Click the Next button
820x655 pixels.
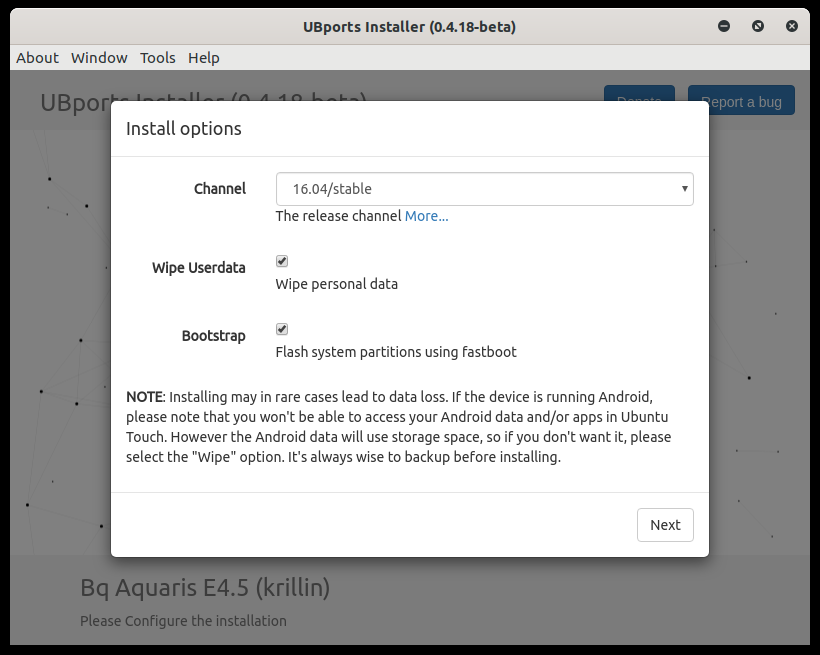tap(665, 525)
